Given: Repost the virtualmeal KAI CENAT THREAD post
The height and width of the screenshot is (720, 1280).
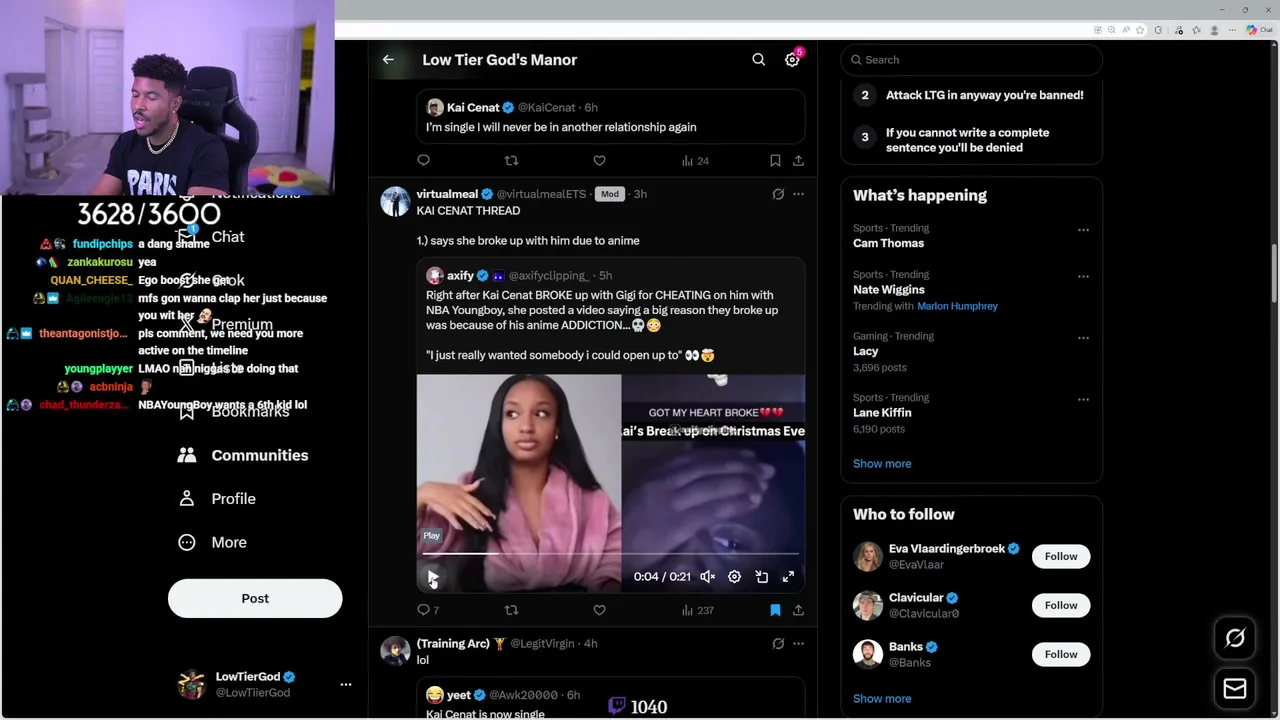Looking at the screenshot, I should pos(511,610).
